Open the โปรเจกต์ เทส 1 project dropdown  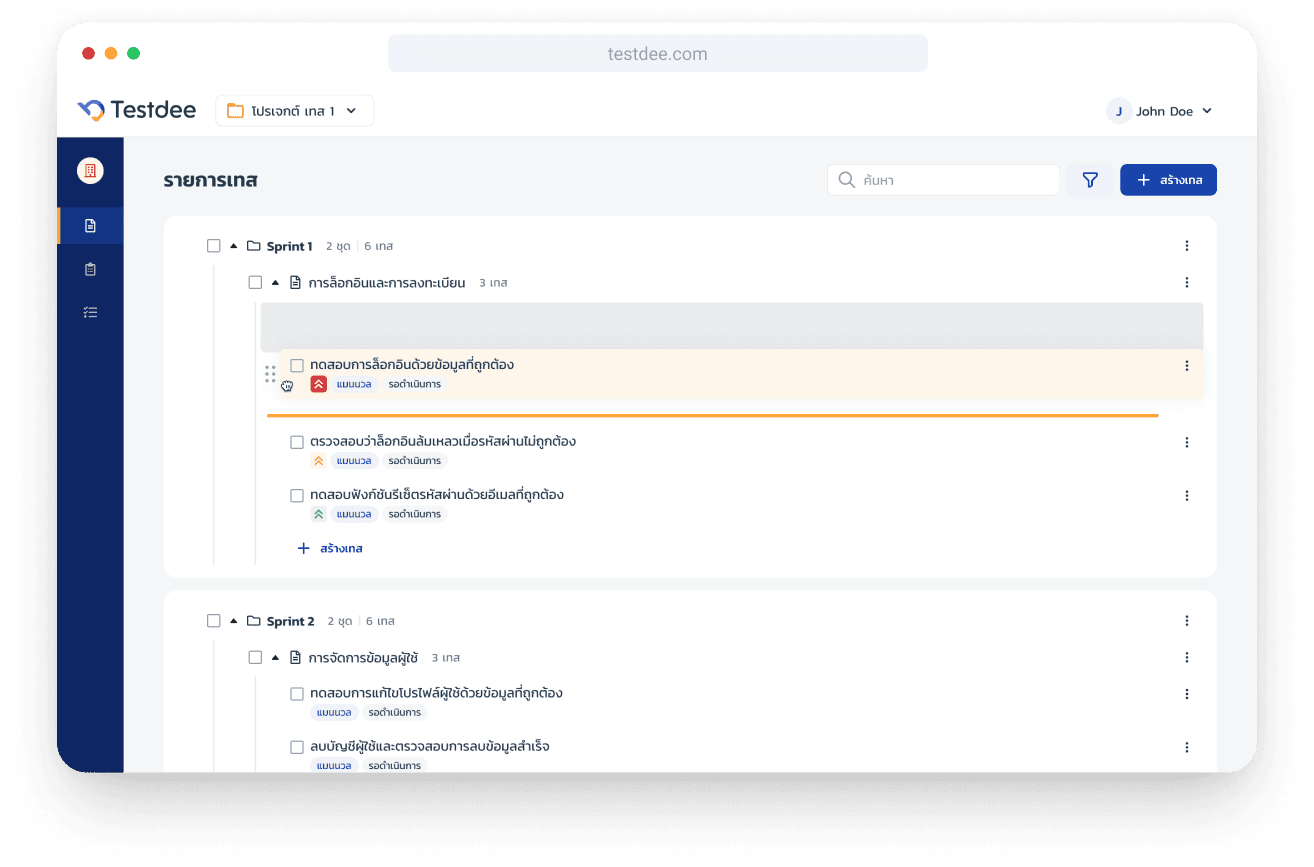coord(294,110)
